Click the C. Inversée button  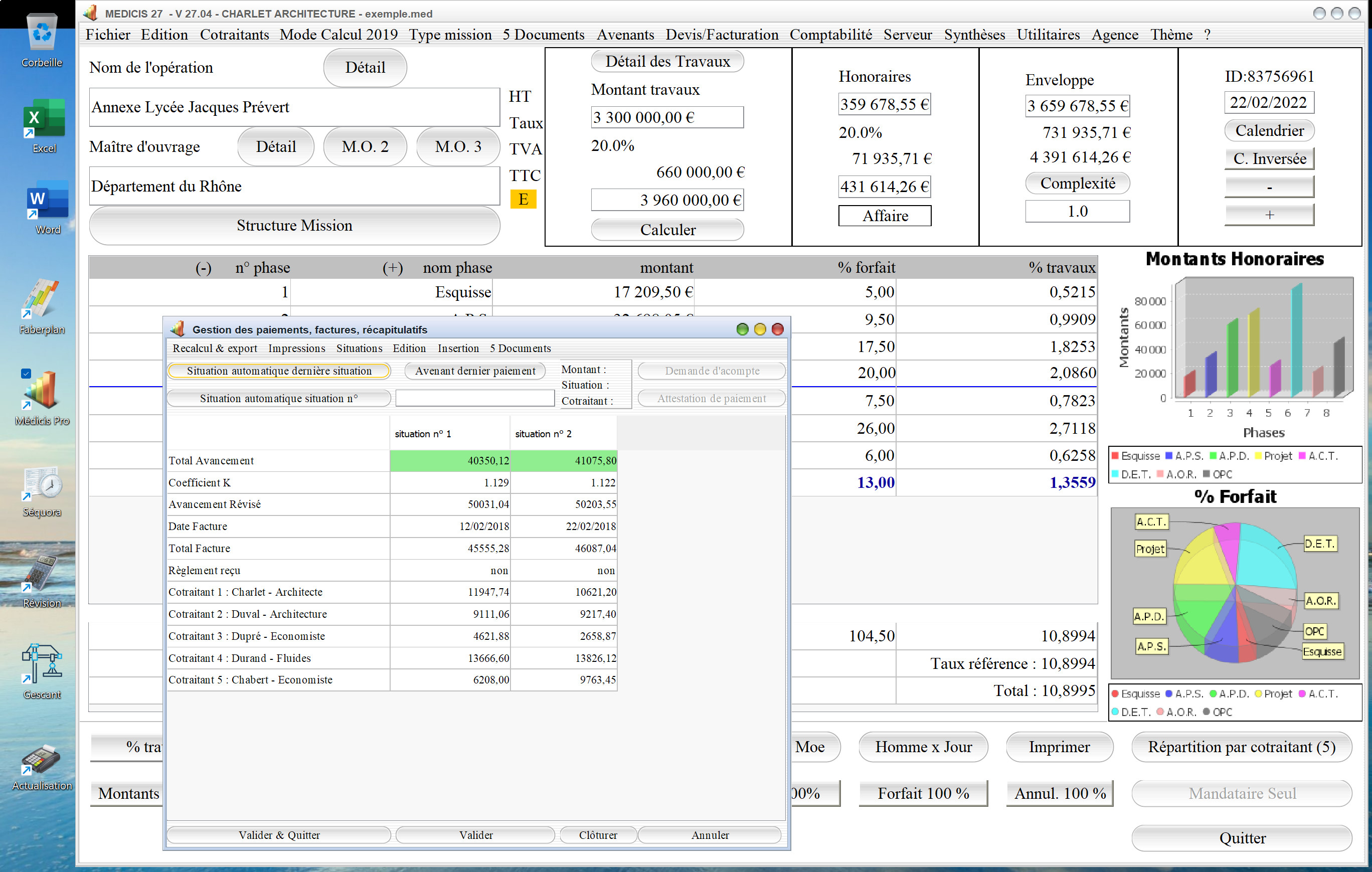[1269, 158]
